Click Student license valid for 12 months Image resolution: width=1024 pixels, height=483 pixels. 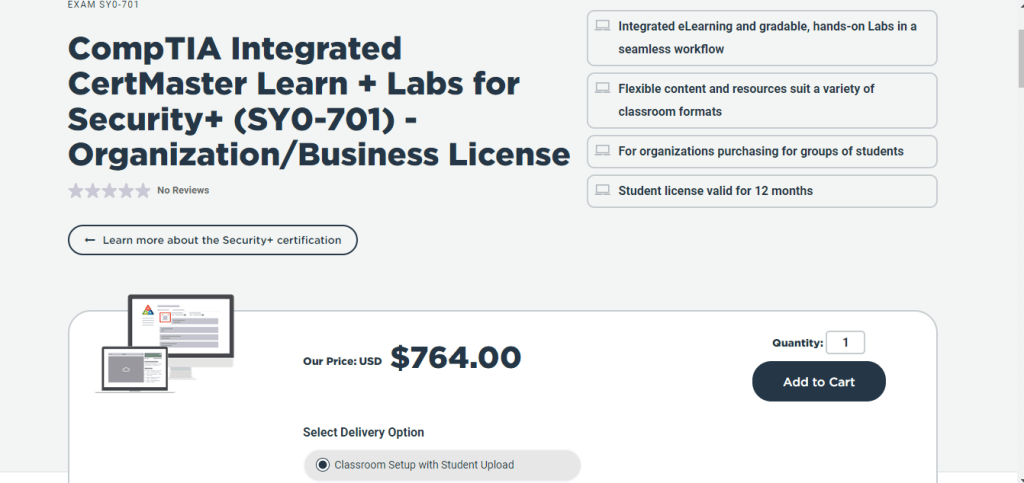pos(715,191)
